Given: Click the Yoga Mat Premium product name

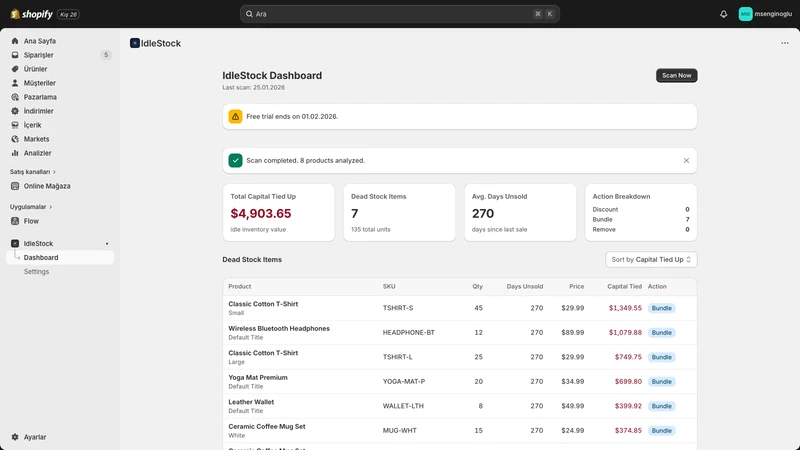Looking at the screenshot, I should click(x=258, y=378).
